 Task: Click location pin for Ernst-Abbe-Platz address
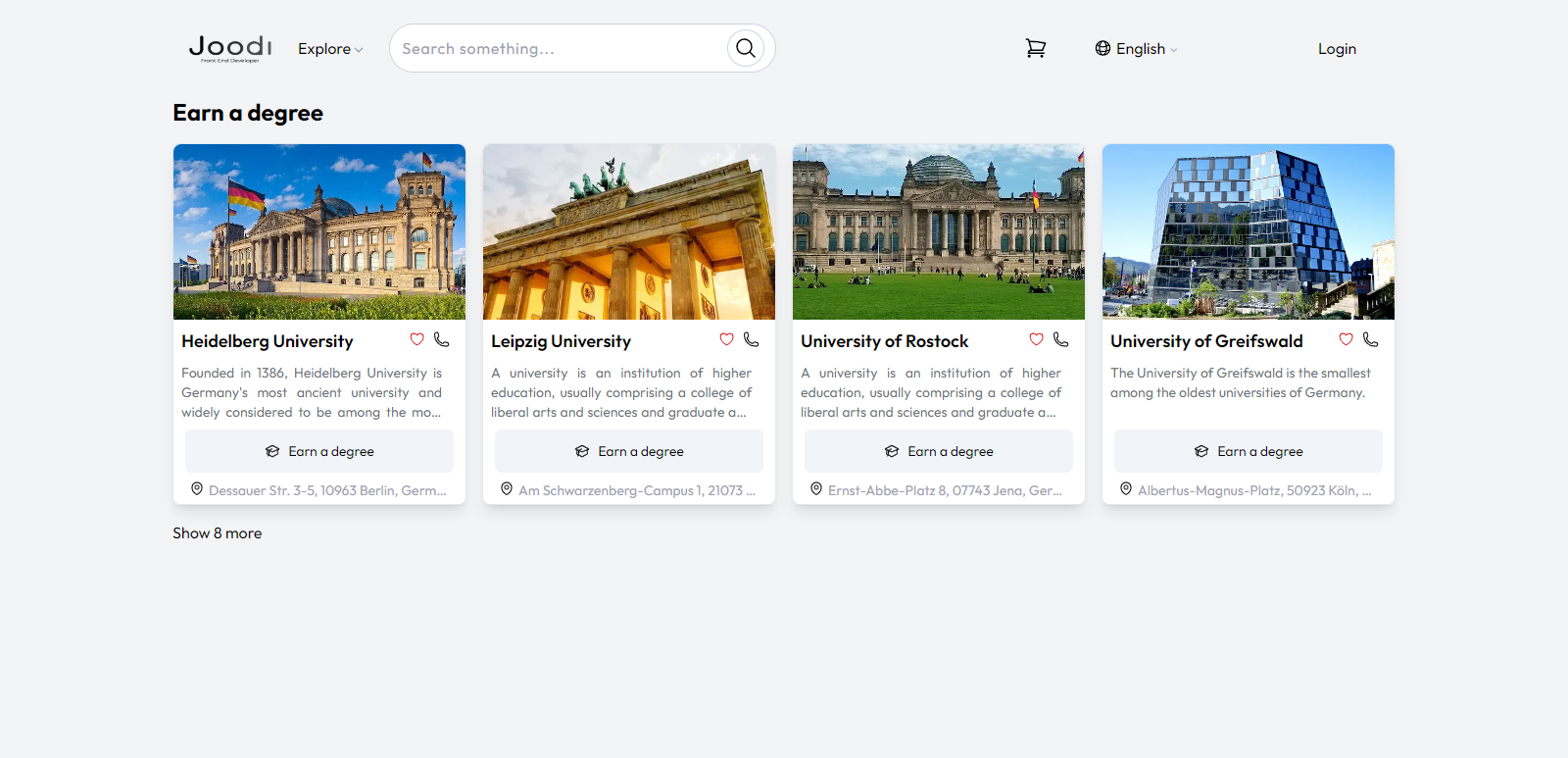[816, 488]
